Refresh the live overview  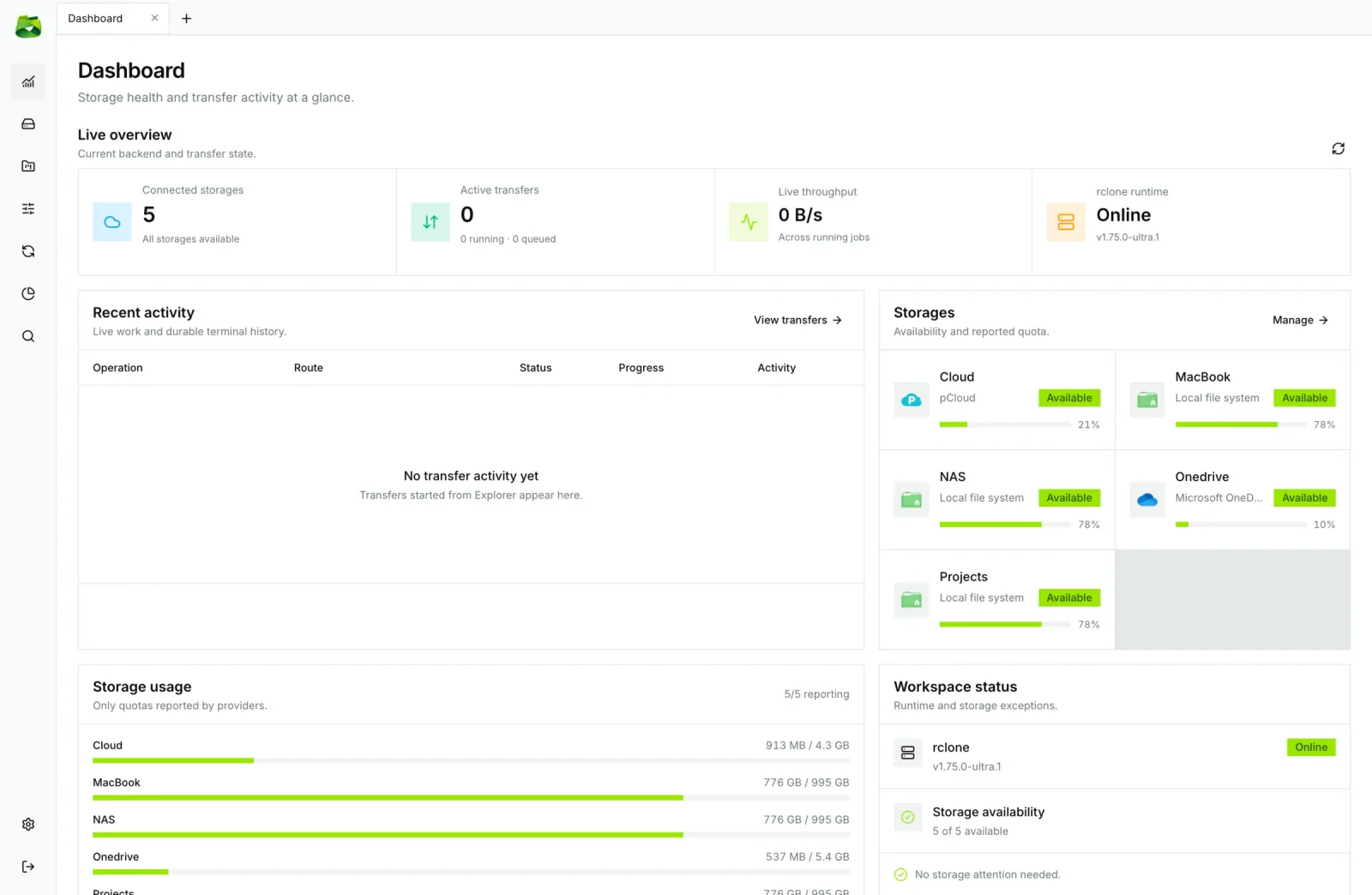1338,148
